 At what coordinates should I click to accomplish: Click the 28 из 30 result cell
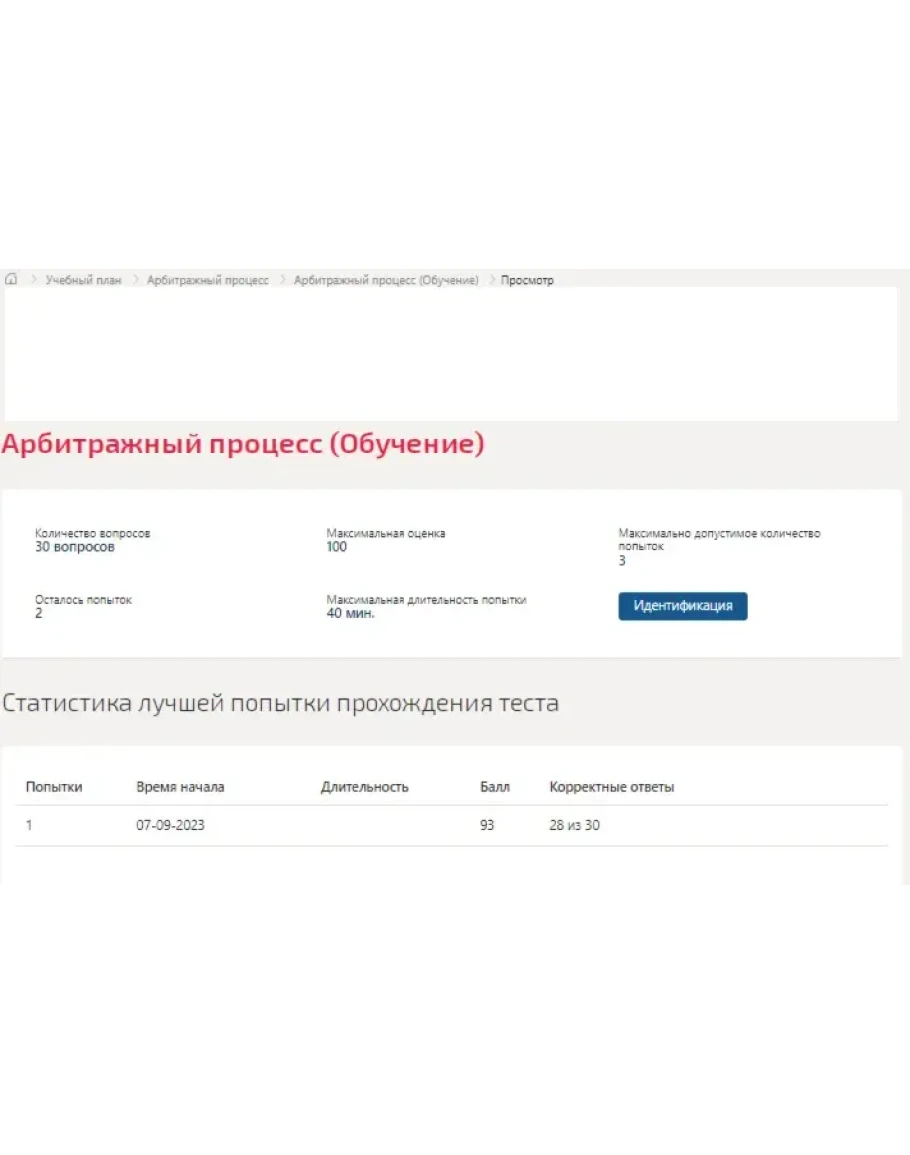coord(574,826)
